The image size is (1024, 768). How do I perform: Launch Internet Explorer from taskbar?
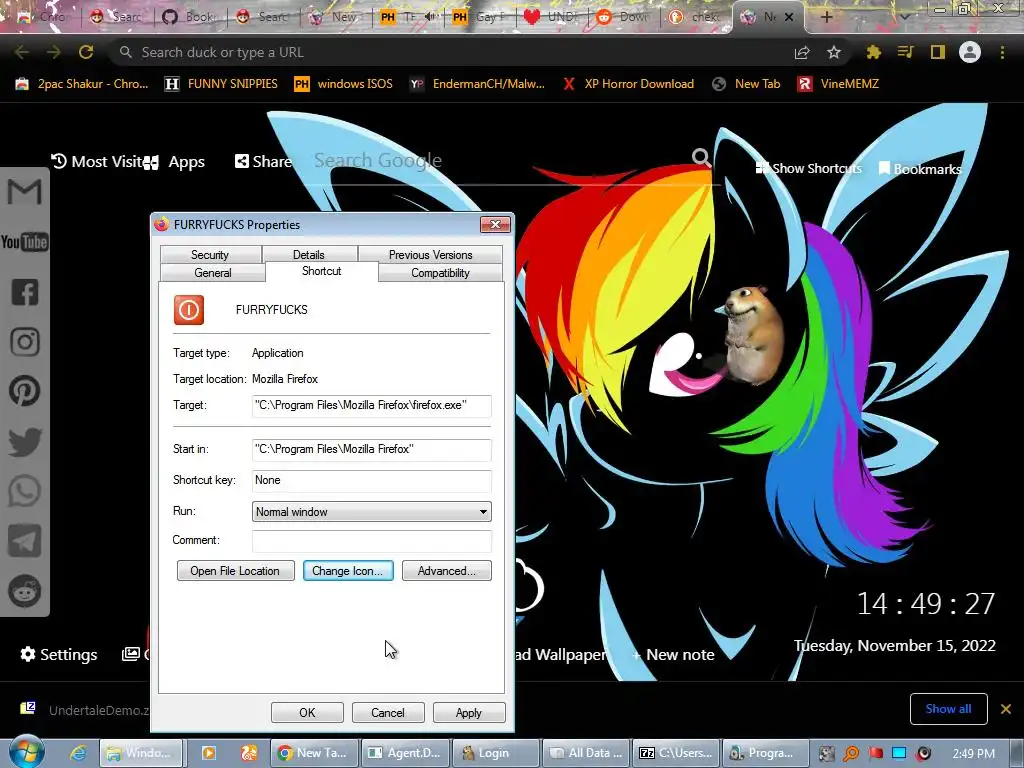(78, 753)
